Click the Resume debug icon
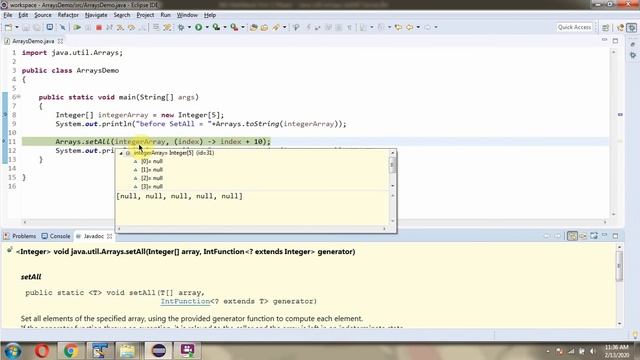 (77, 27)
